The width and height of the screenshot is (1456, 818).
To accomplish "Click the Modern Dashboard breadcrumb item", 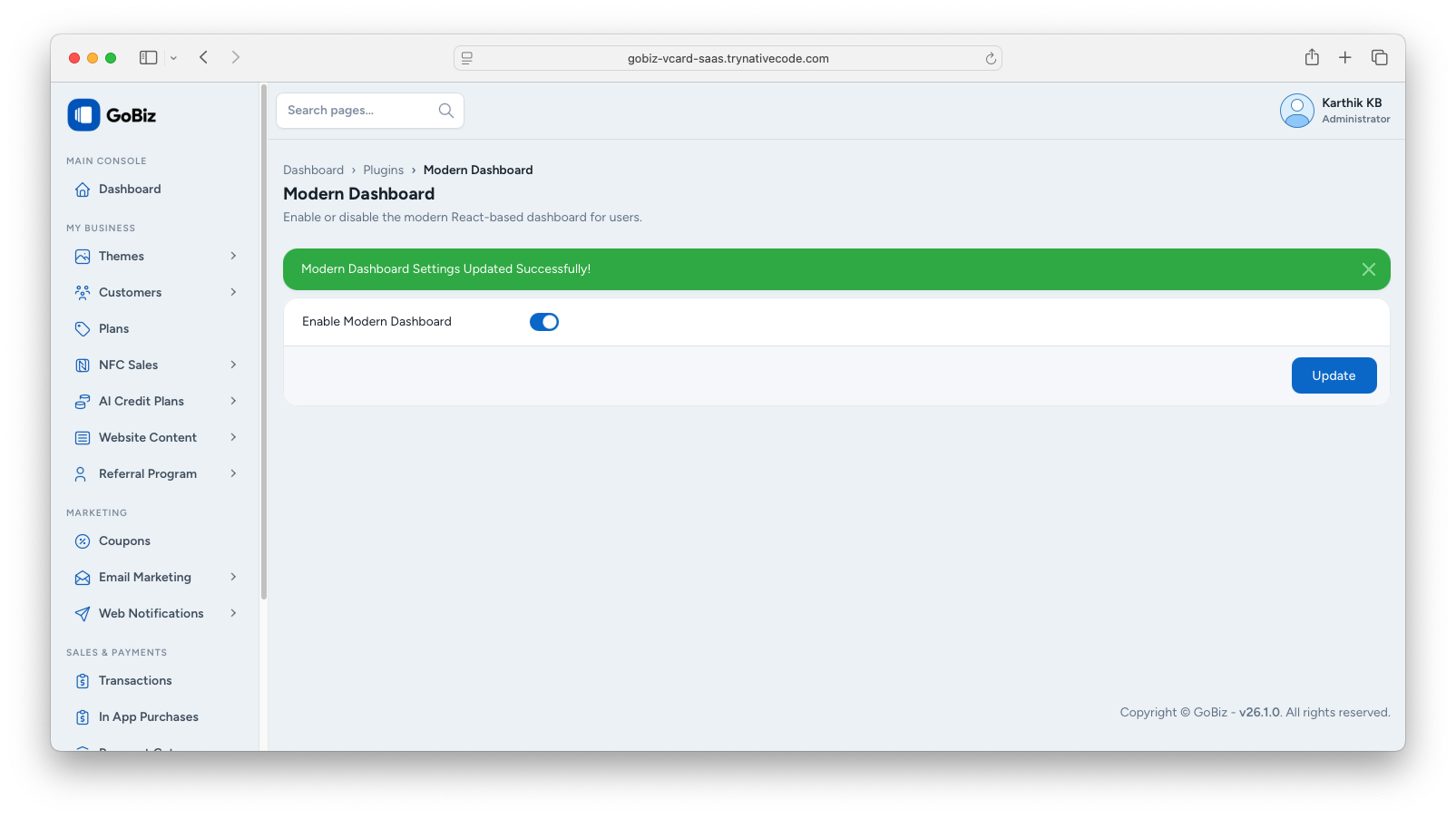I will (x=478, y=170).
